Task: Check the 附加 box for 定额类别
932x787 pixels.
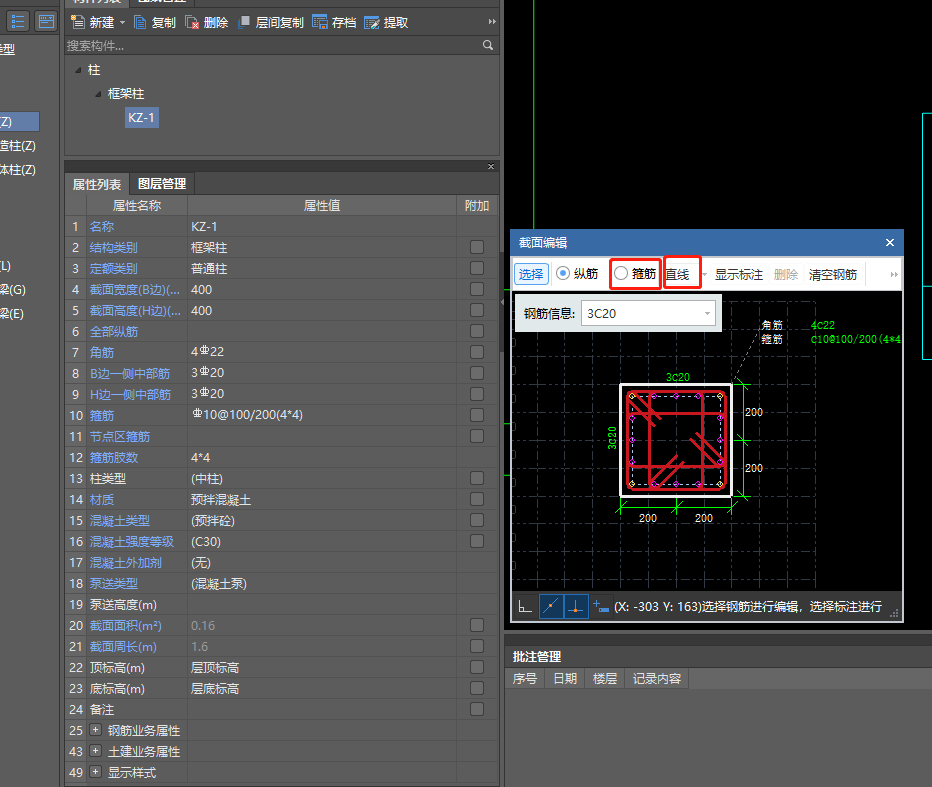Action: [477, 268]
